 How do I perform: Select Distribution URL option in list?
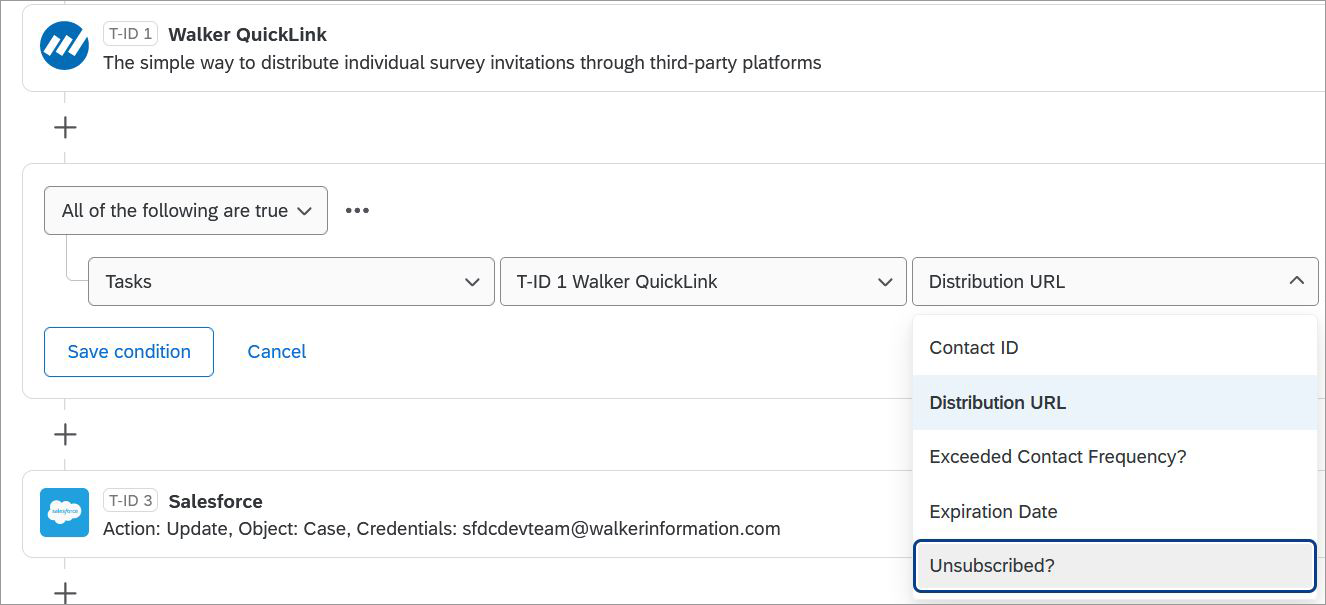[1115, 403]
